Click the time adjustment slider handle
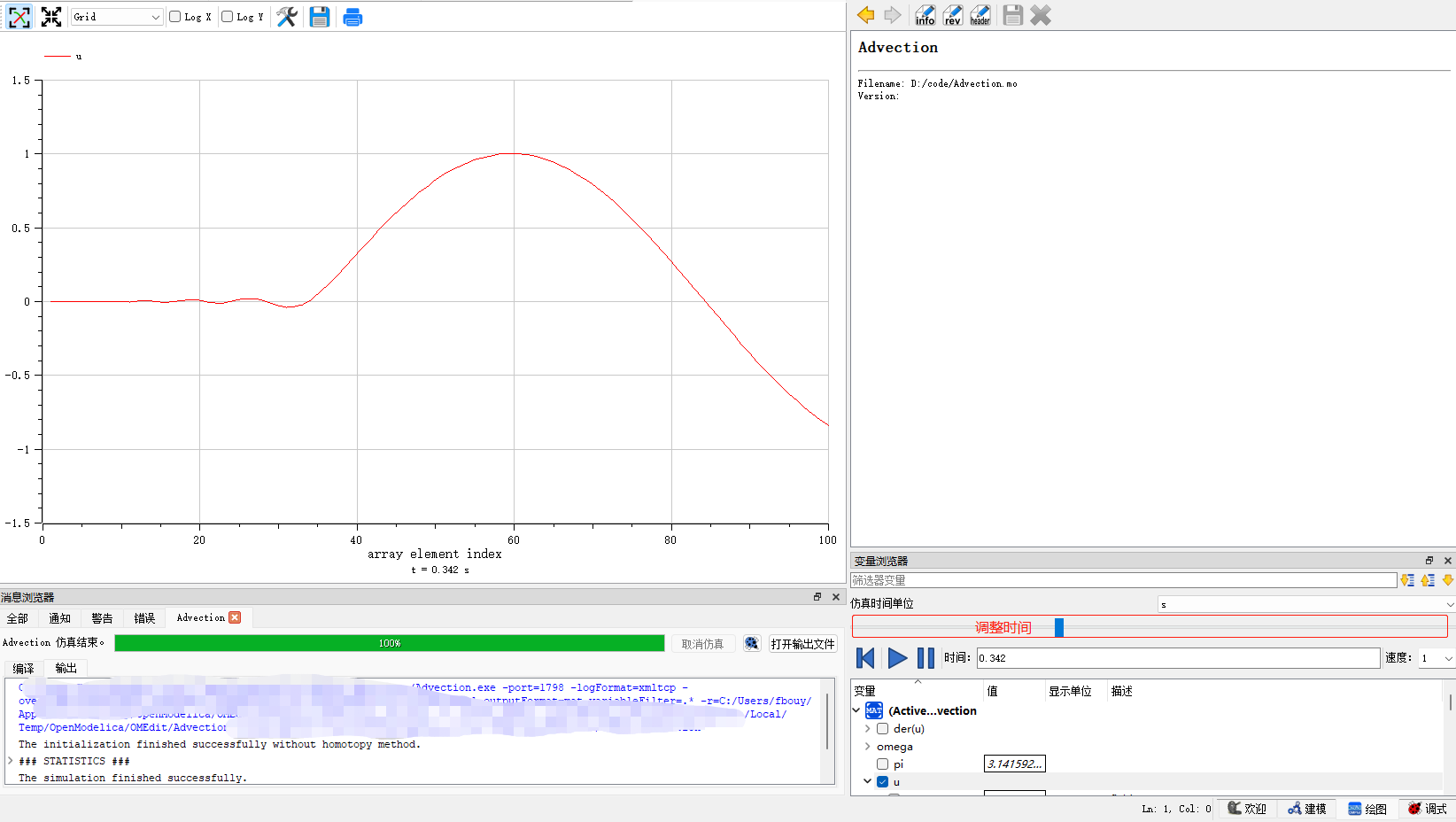Image resolution: width=1456 pixels, height=822 pixels. tap(1059, 627)
